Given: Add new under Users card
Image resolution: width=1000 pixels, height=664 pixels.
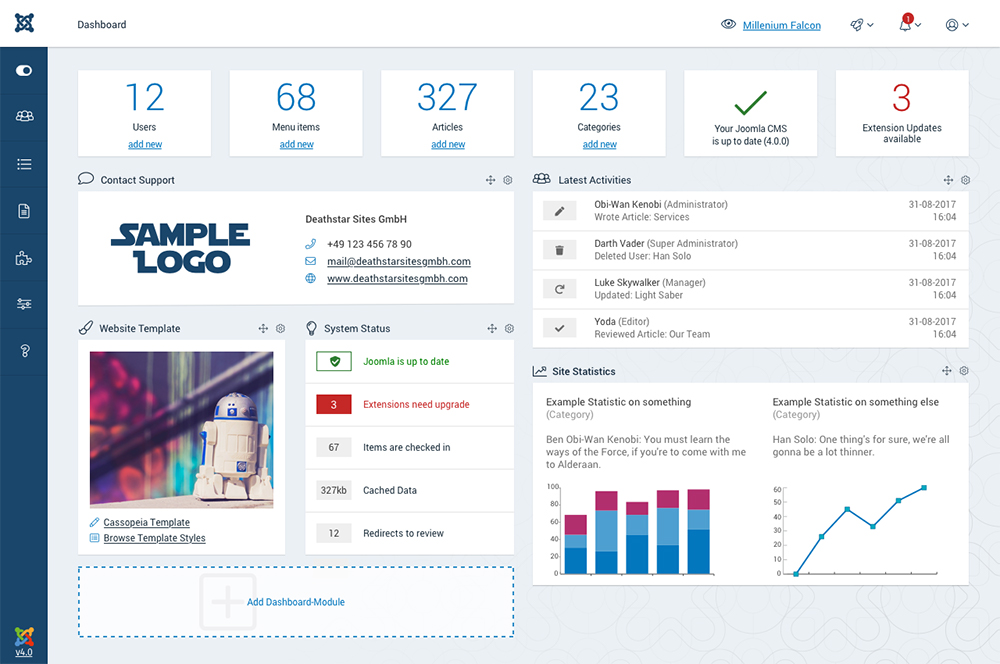Looking at the screenshot, I should coord(145,144).
